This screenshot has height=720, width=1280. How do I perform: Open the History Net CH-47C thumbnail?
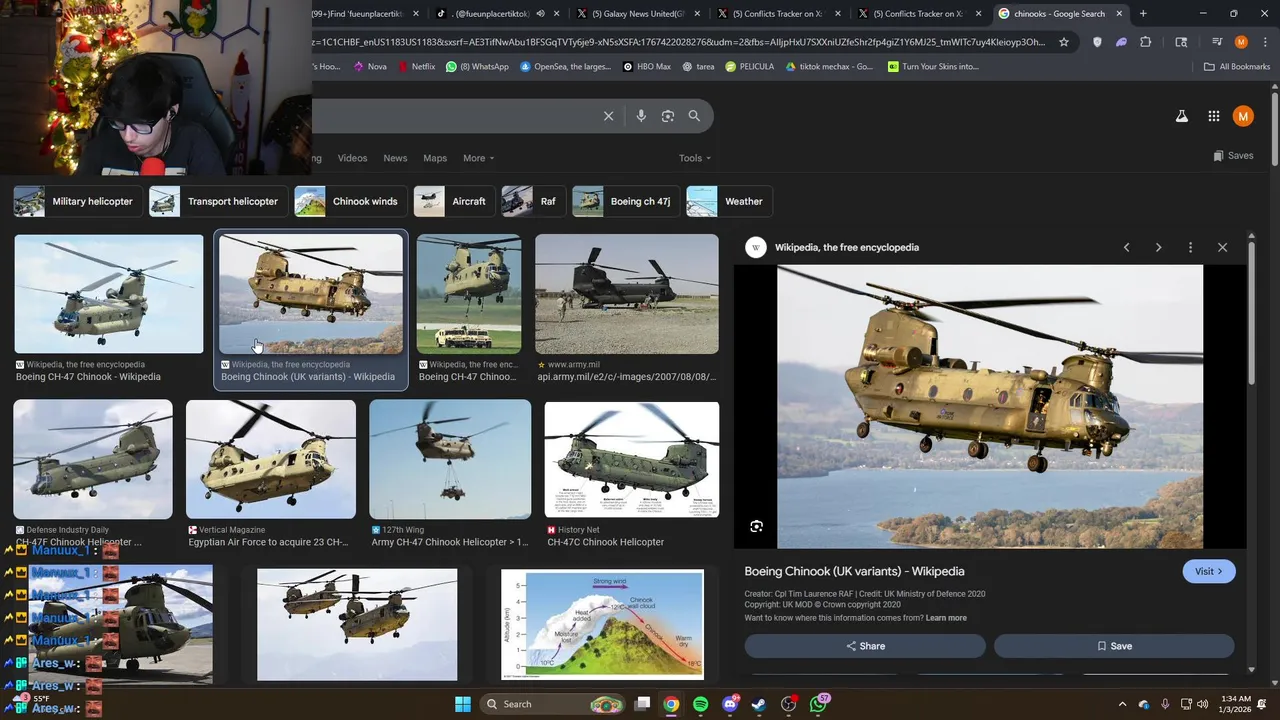click(632, 459)
